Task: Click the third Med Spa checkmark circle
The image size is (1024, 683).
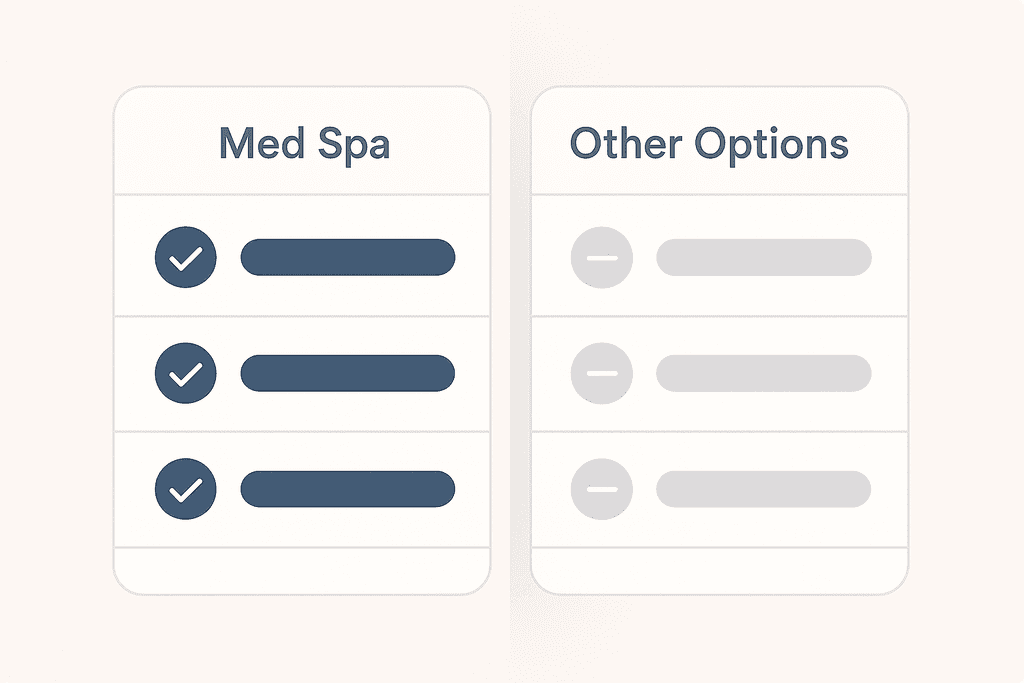Action: click(185, 489)
